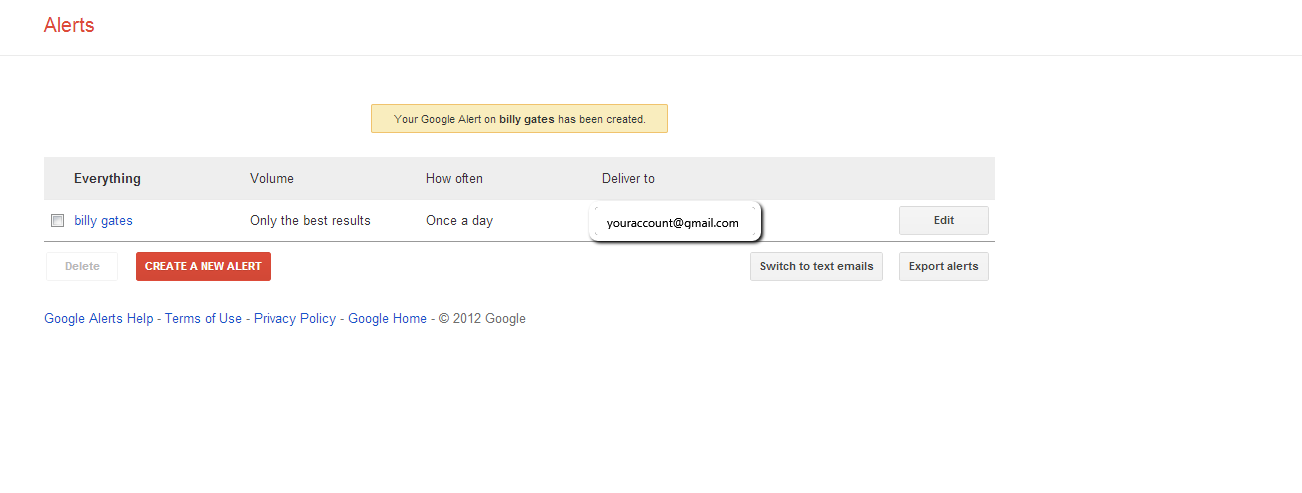Start a new alert with CREATE A NEW ALERT
Viewport: 1302px width, 493px height.
pyautogui.click(x=203, y=266)
